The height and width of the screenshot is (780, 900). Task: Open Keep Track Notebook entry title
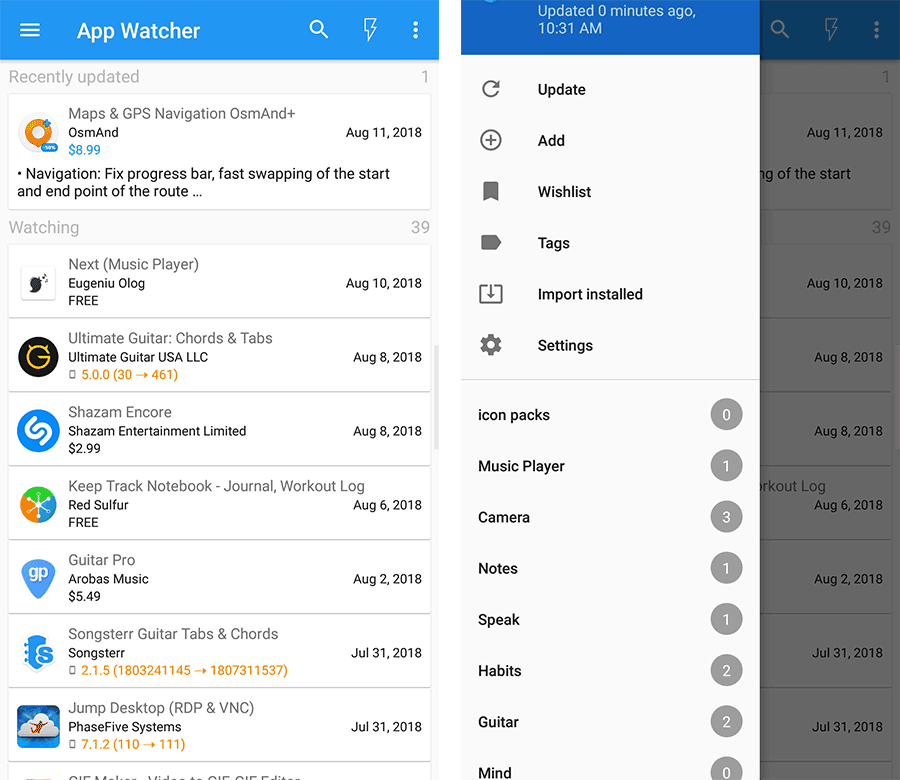pyautogui.click(x=216, y=486)
